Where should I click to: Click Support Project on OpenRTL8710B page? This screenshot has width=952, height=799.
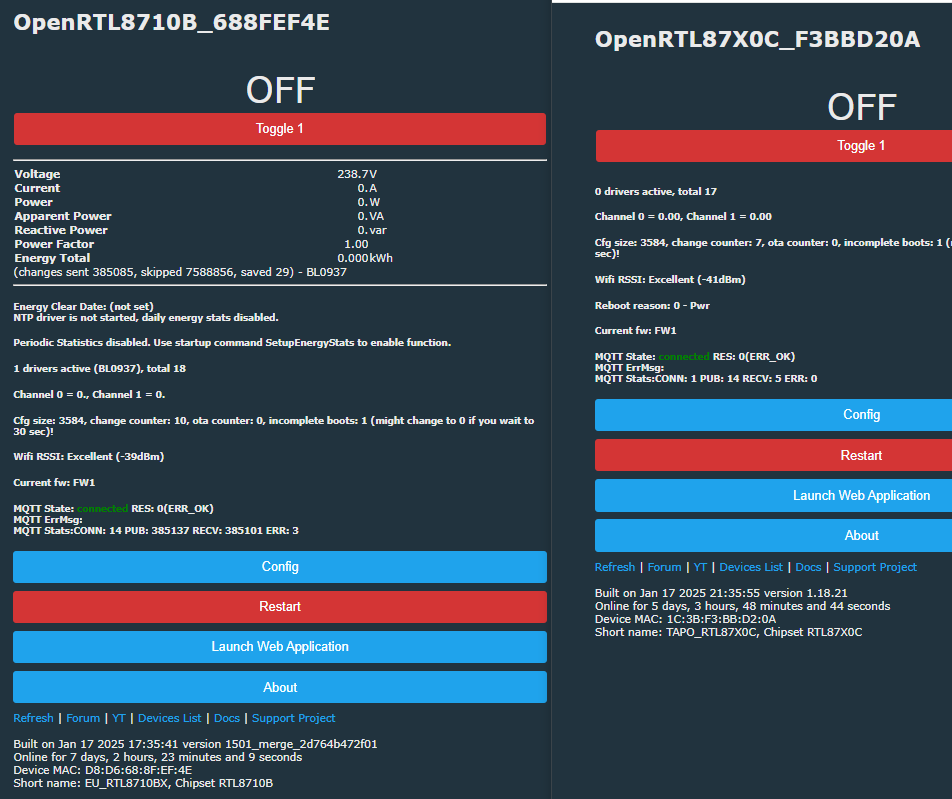pyautogui.click(x=293, y=718)
